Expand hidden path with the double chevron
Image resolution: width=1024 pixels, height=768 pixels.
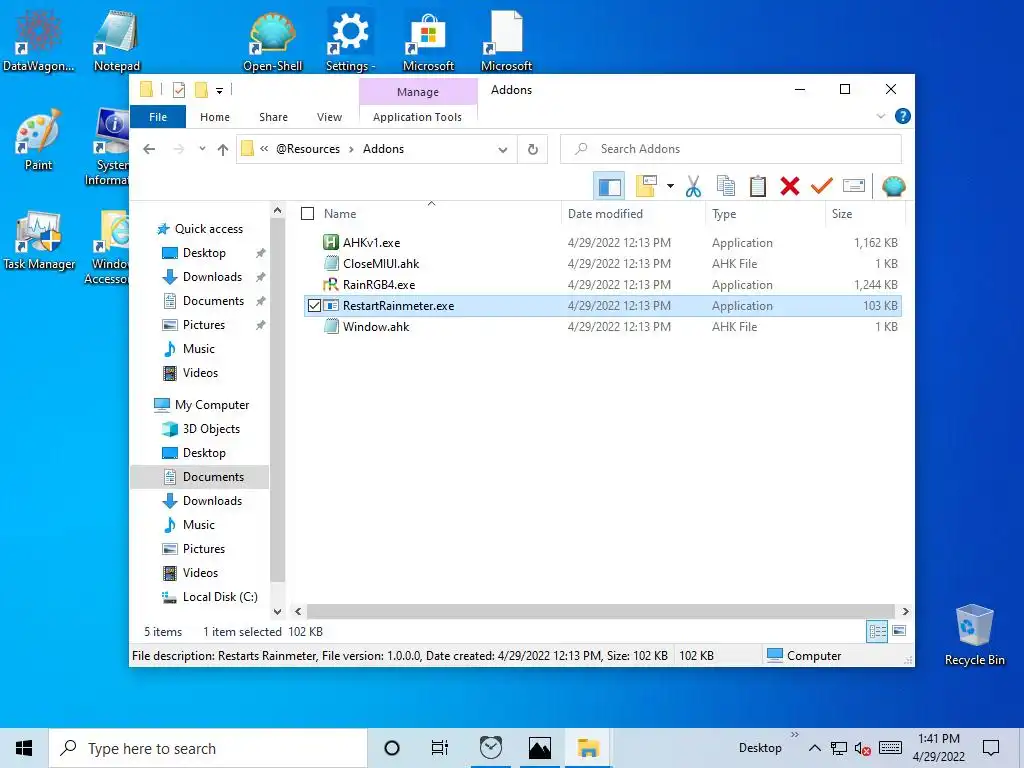(264, 149)
